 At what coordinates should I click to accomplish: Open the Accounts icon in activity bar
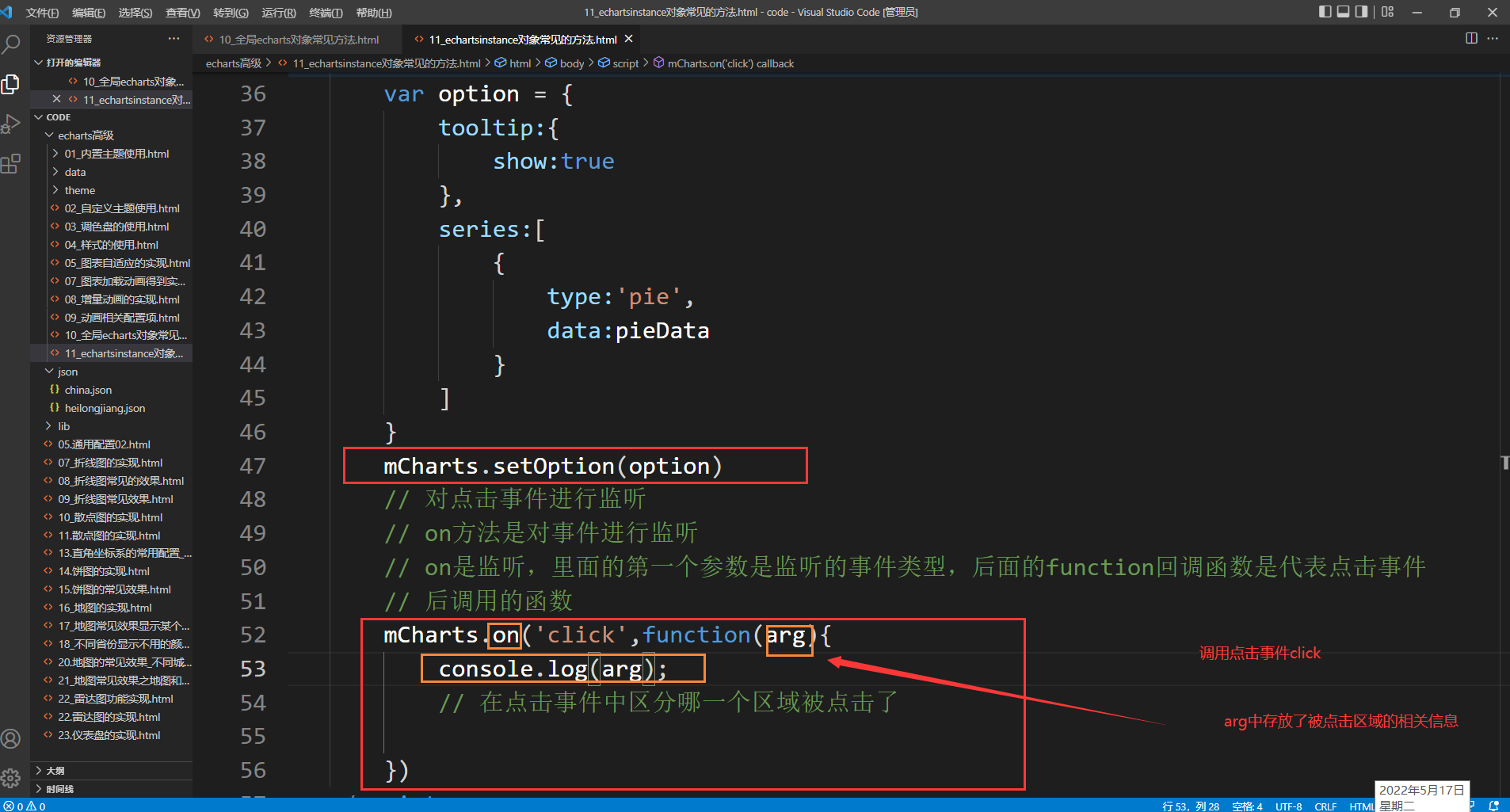point(11,739)
